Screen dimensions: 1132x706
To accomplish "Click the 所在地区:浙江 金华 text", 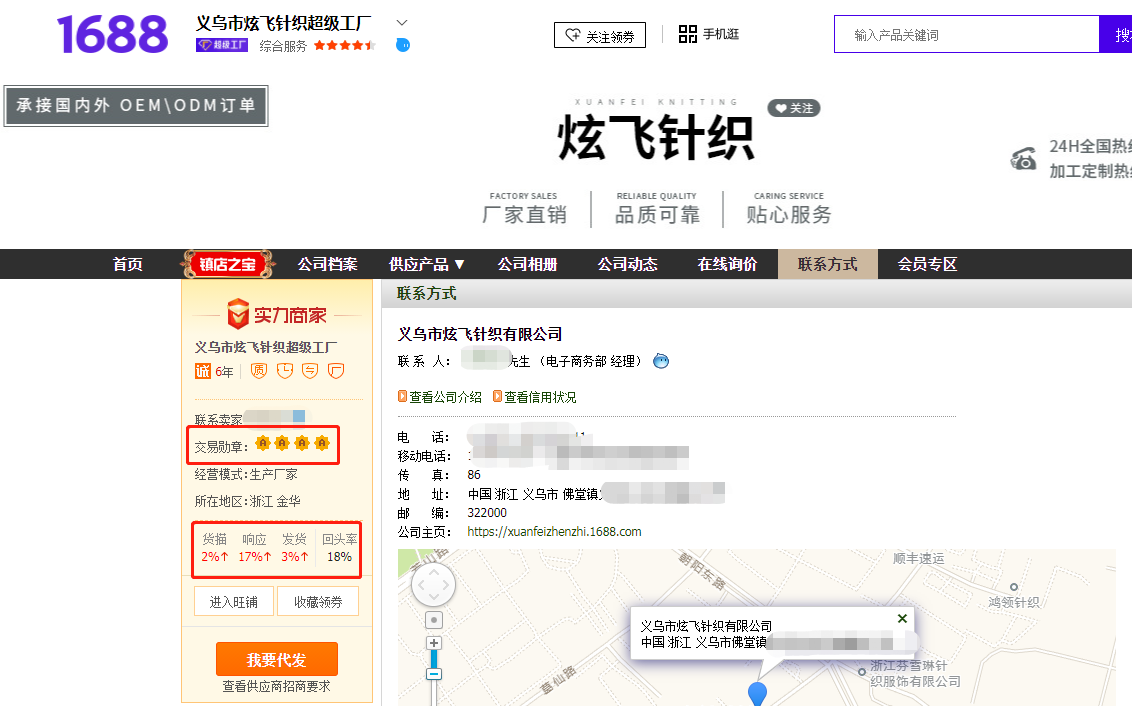I will pos(248,501).
